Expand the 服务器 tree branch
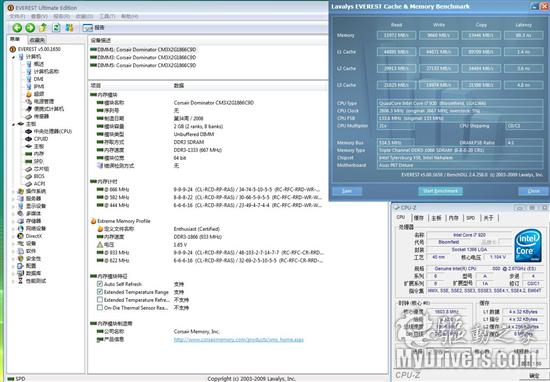 (14, 199)
